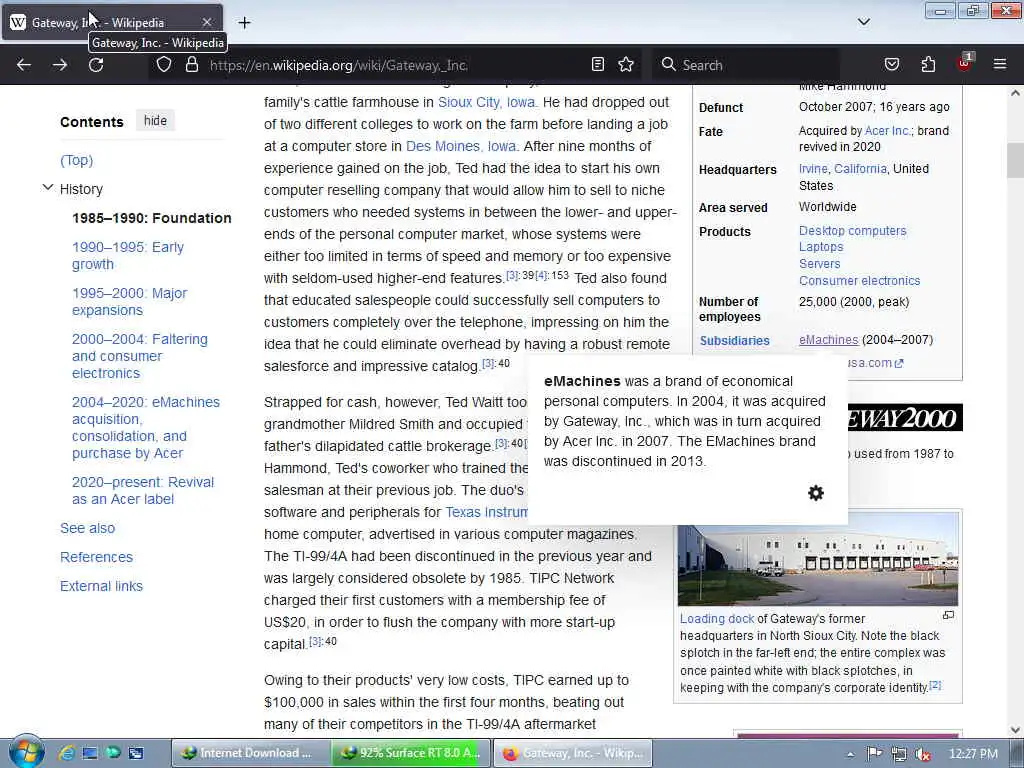Click the taskbar clock 12:27 PM
1024x768 pixels.
point(973,754)
